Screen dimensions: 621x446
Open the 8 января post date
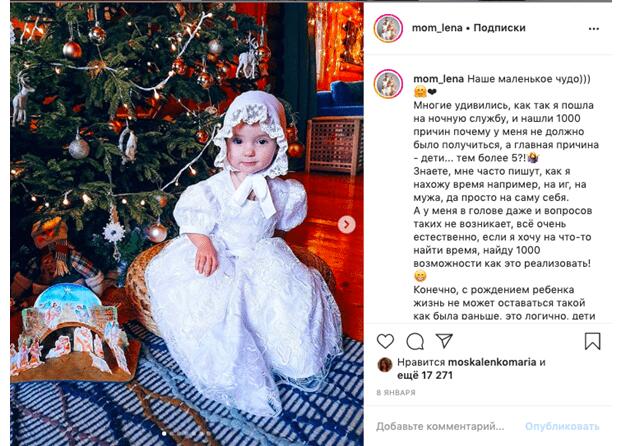pos(396,393)
